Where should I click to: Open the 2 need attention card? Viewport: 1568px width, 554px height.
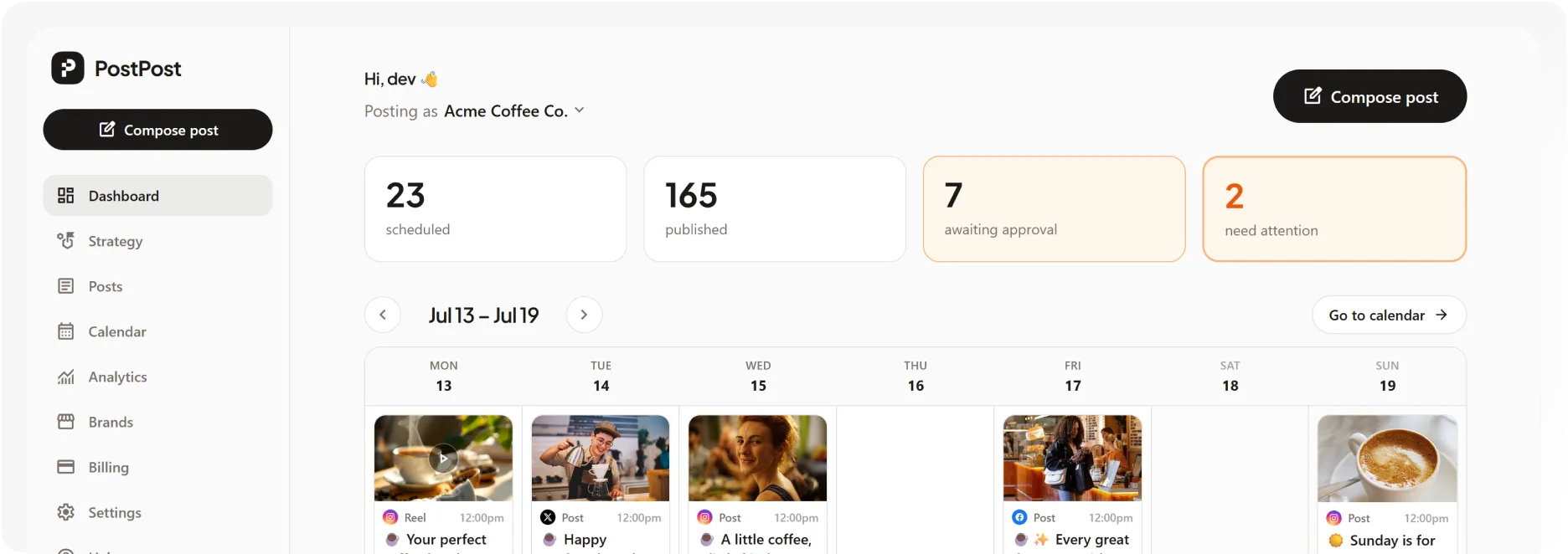coord(1334,209)
